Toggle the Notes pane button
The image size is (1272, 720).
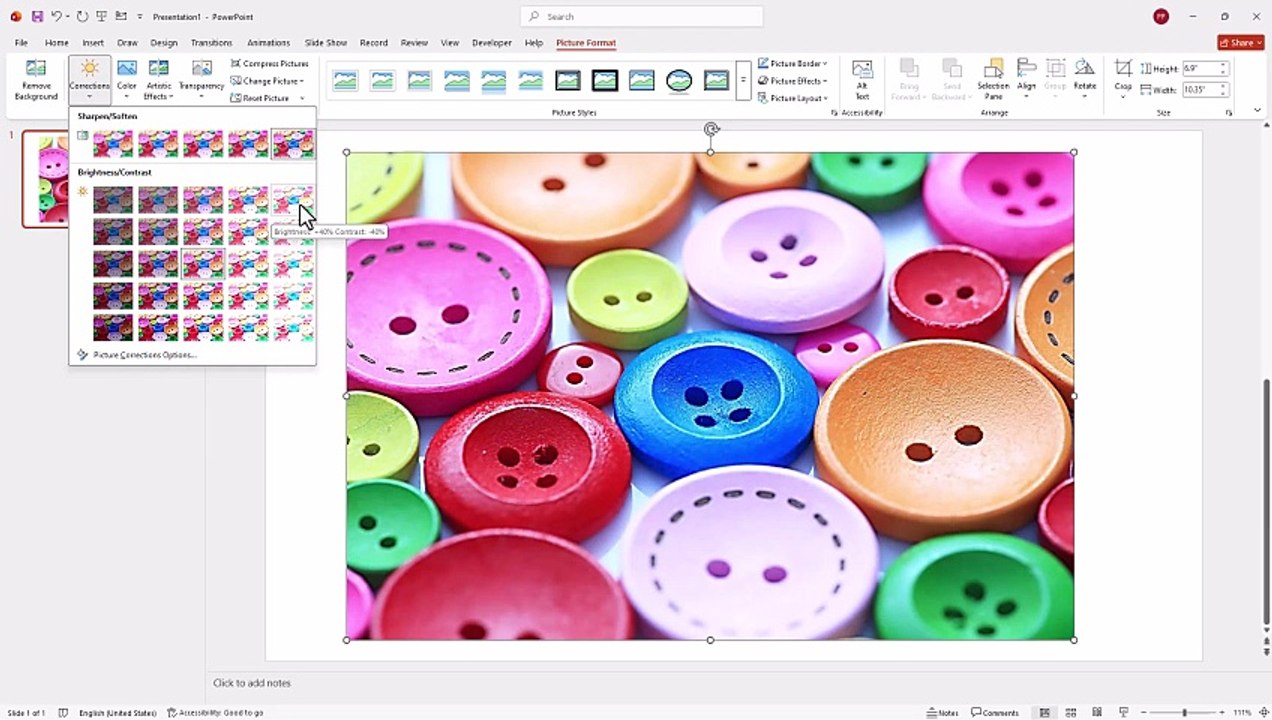(x=942, y=713)
